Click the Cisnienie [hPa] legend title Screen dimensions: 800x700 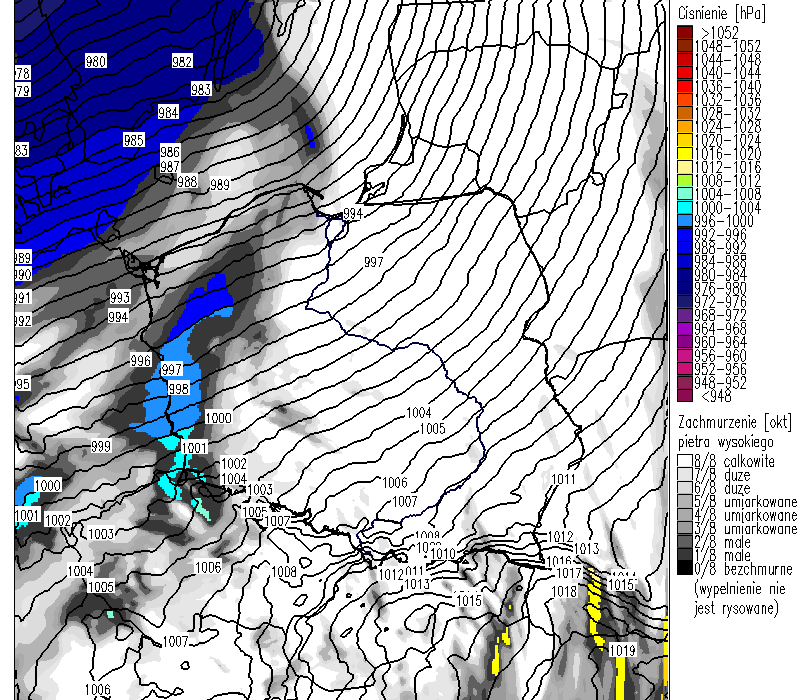[x=720, y=12]
